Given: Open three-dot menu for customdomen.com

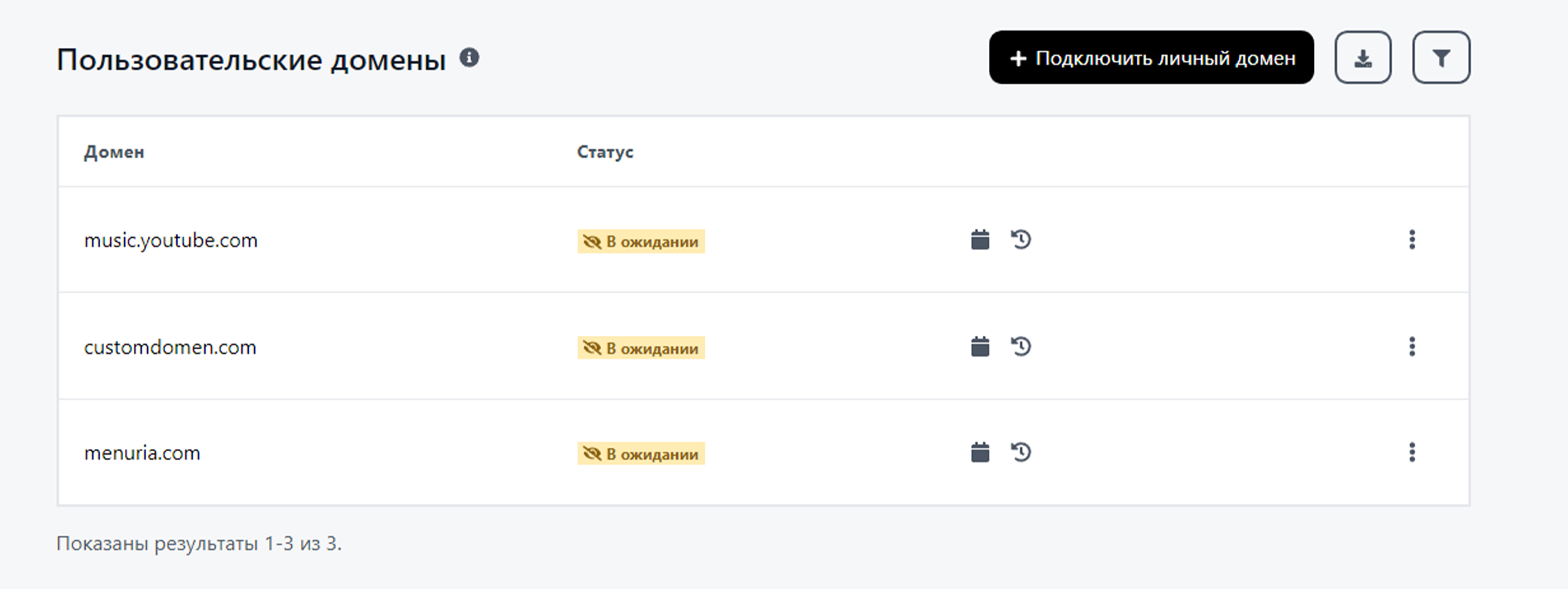Looking at the screenshot, I should 1412,347.
